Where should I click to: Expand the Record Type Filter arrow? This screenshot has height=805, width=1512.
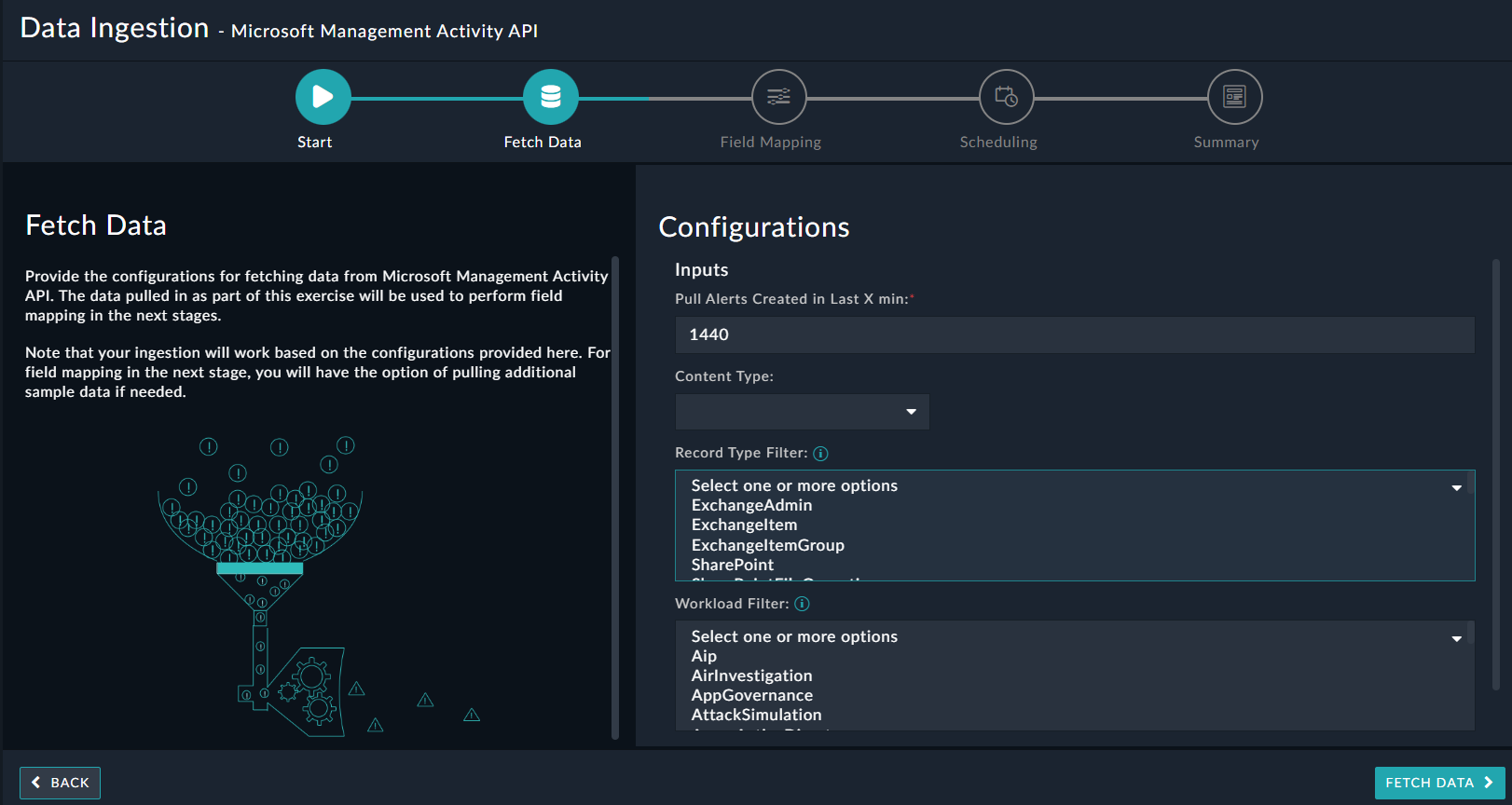pos(1456,487)
